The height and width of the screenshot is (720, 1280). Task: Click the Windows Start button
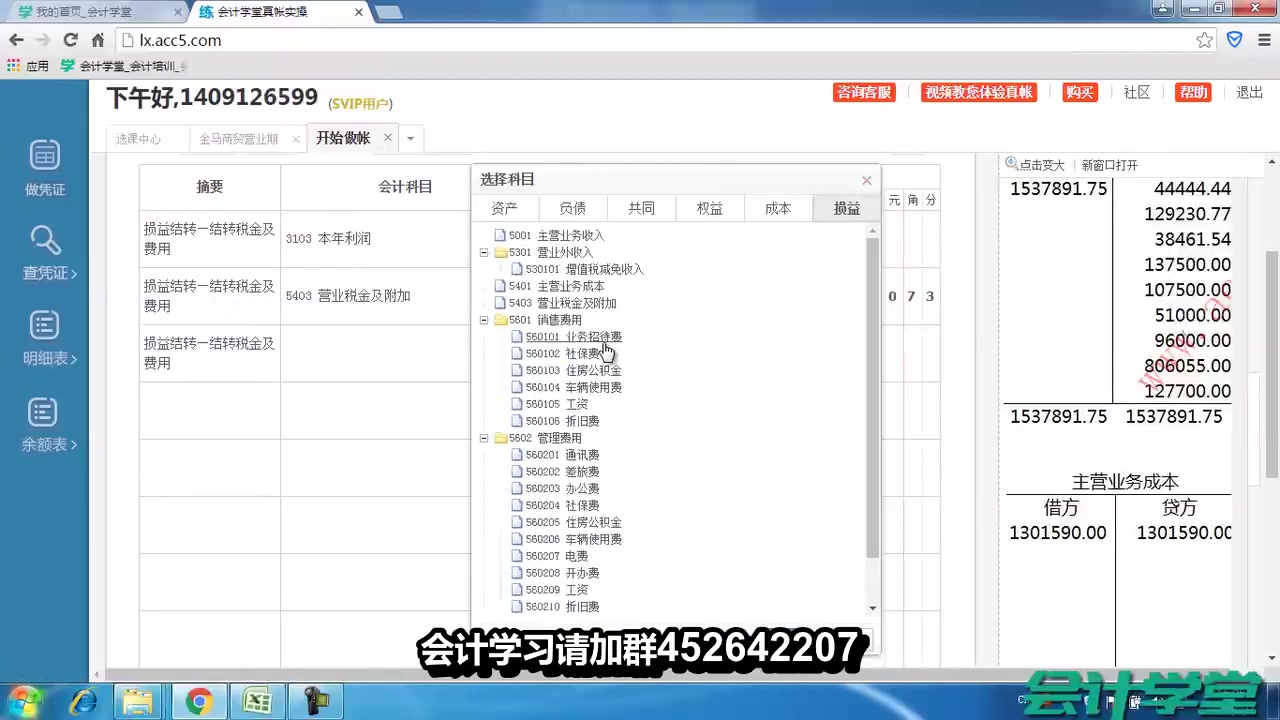[x=24, y=702]
